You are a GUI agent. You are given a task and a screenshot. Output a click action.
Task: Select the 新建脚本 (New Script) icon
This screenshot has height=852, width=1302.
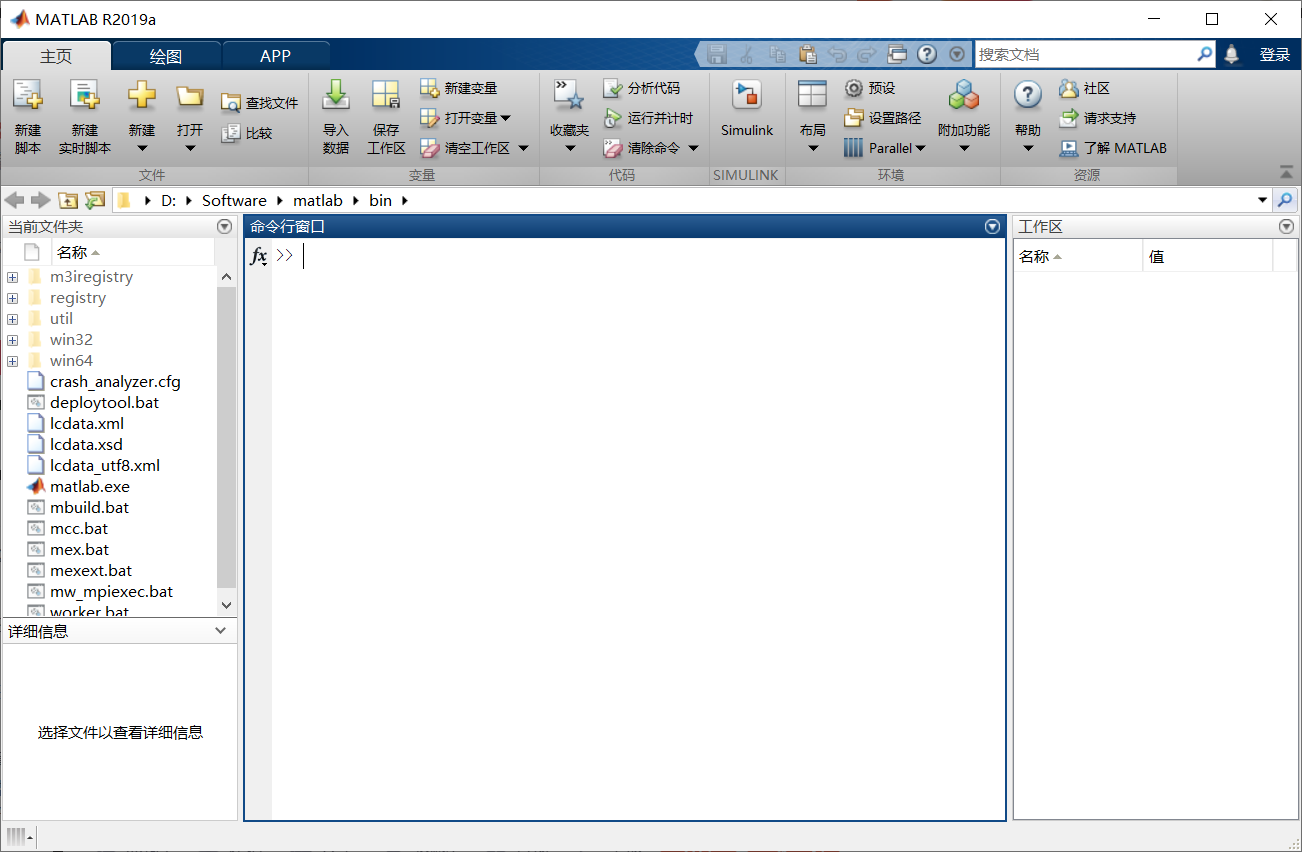pyautogui.click(x=27, y=115)
